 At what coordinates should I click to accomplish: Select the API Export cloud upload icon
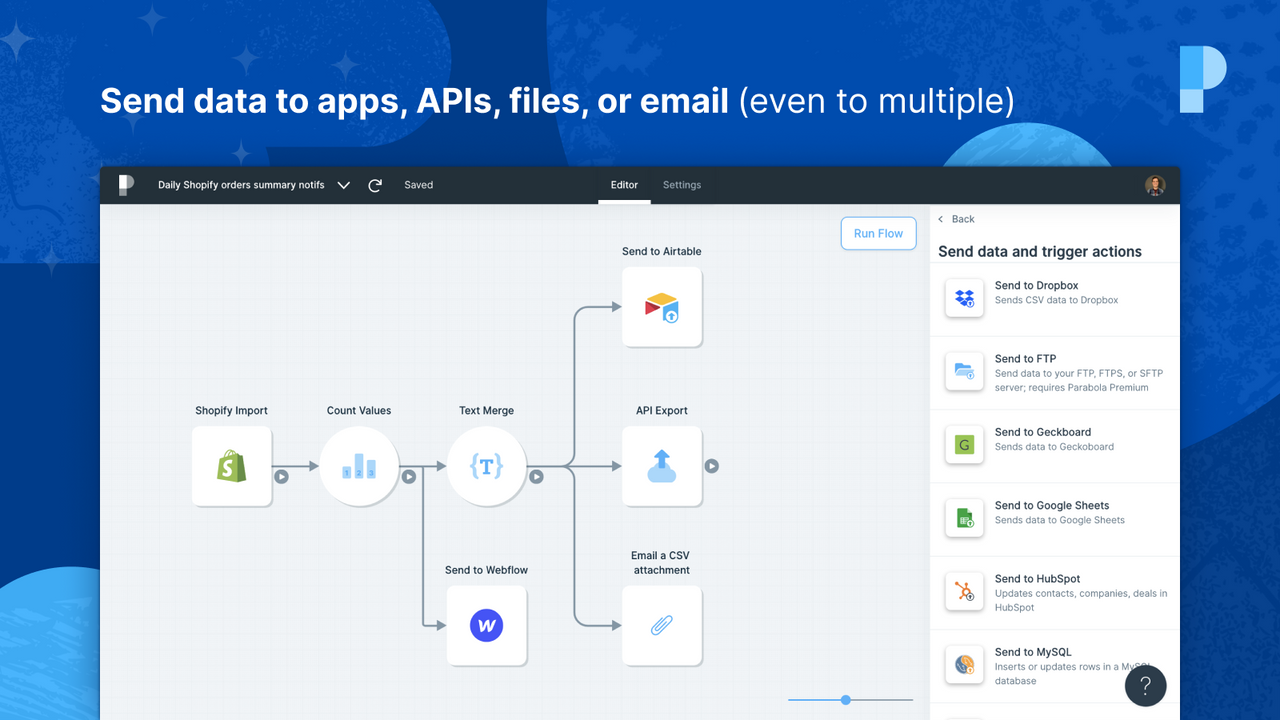tap(661, 466)
